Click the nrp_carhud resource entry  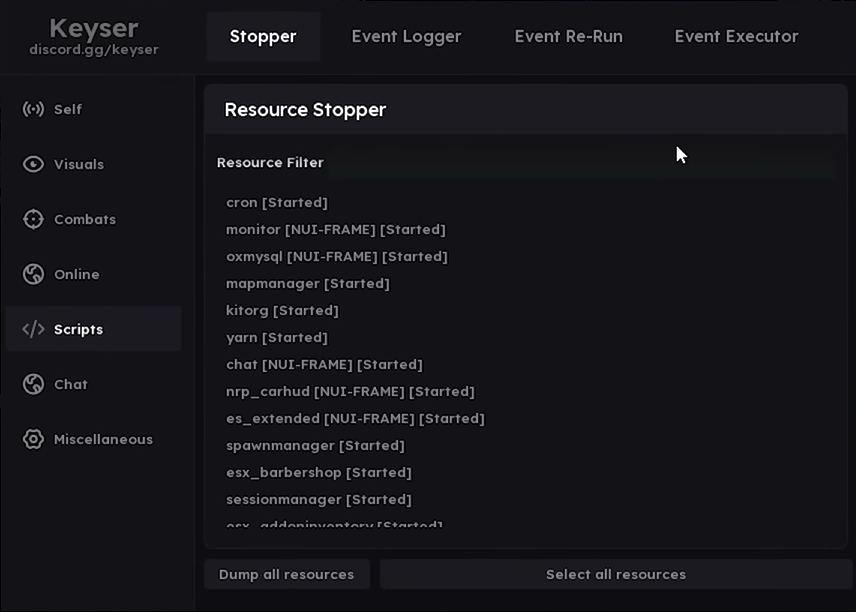click(350, 392)
